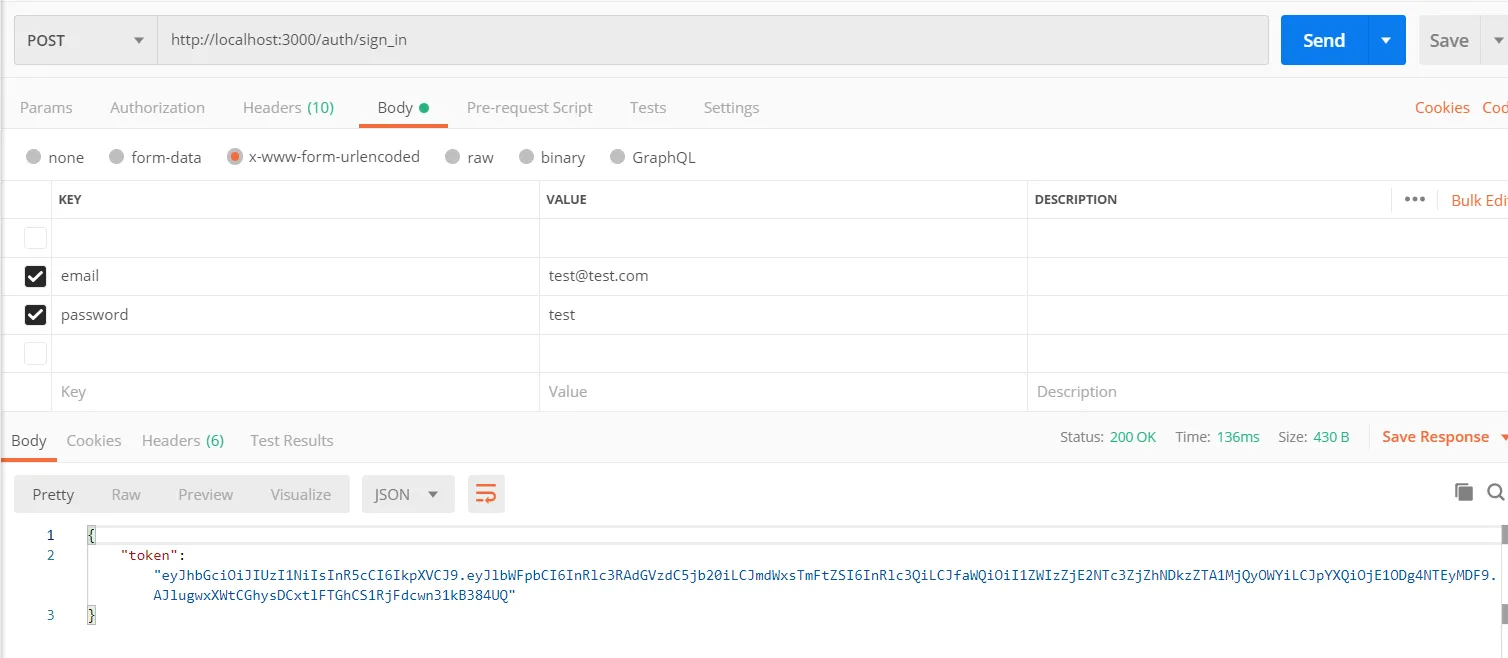Select x-www-form-urlencoded radio option

point(235,157)
